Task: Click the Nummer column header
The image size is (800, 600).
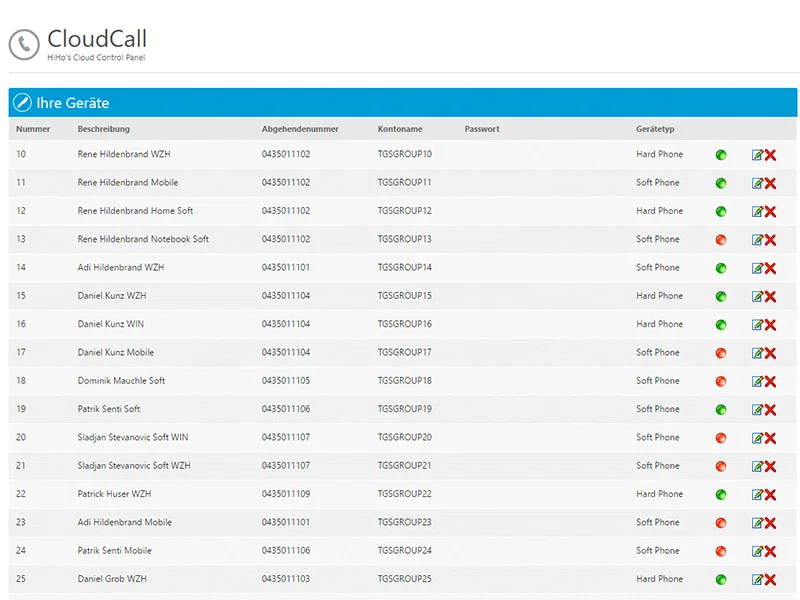Action: click(x=33, y=129)
